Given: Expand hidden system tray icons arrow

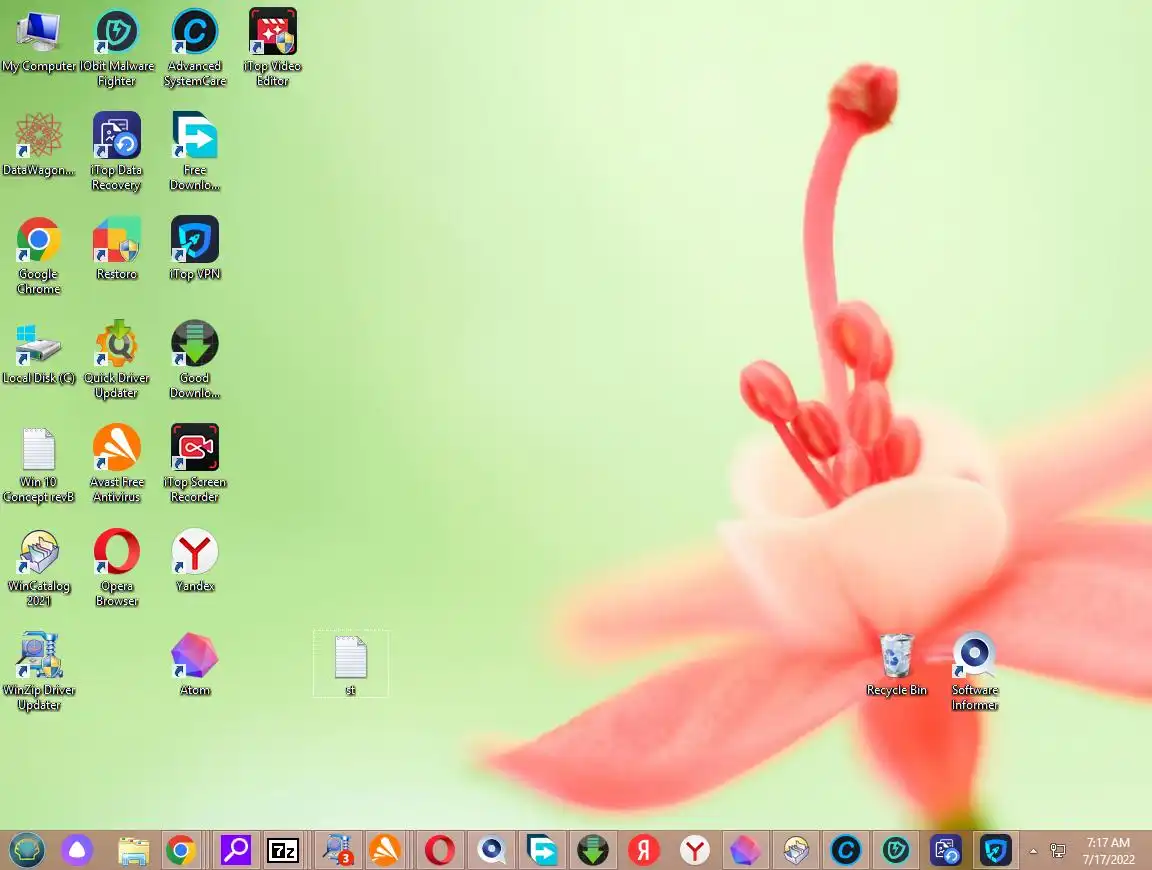Looking at the screenshot, I should click(1033, 852).
